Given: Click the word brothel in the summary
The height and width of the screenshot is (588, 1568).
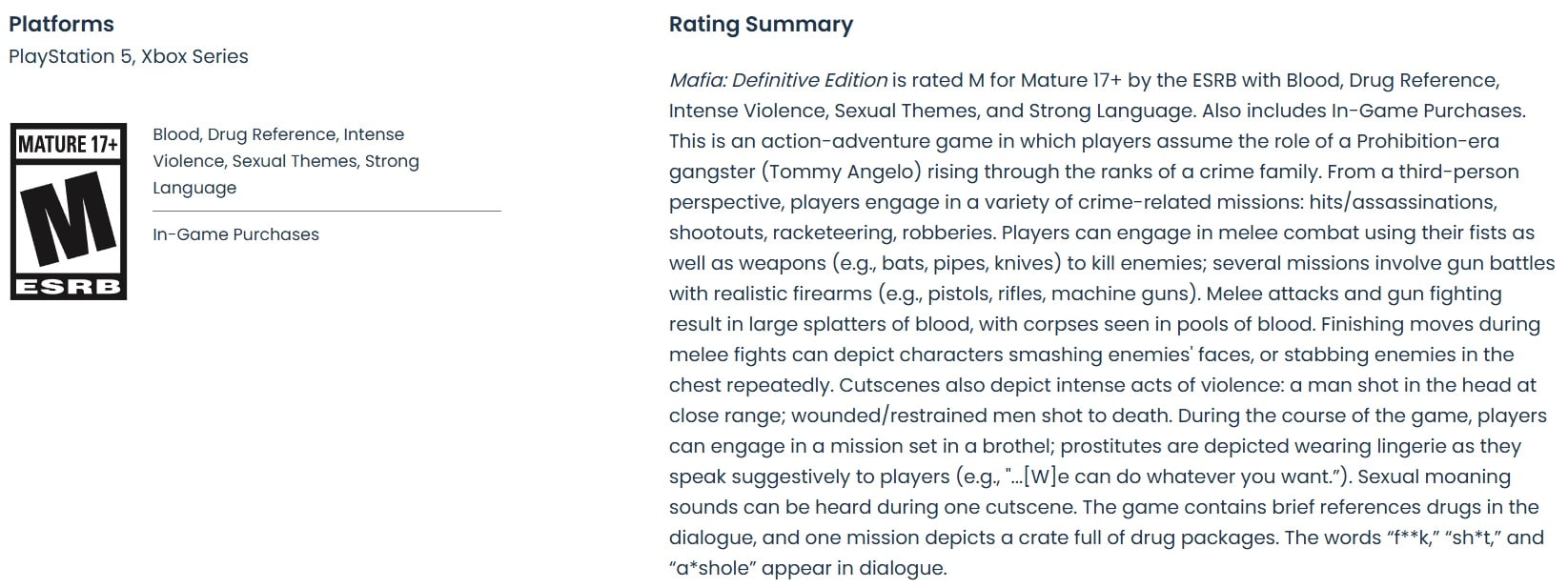Looking at the screenshot, I should pos(1018,446).
